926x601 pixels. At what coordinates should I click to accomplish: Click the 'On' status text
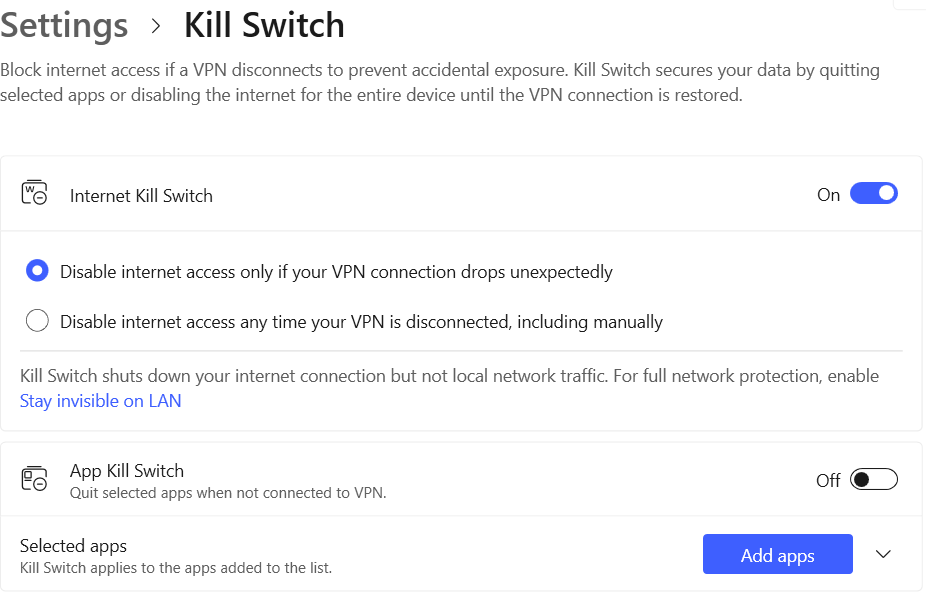point(828,195)
